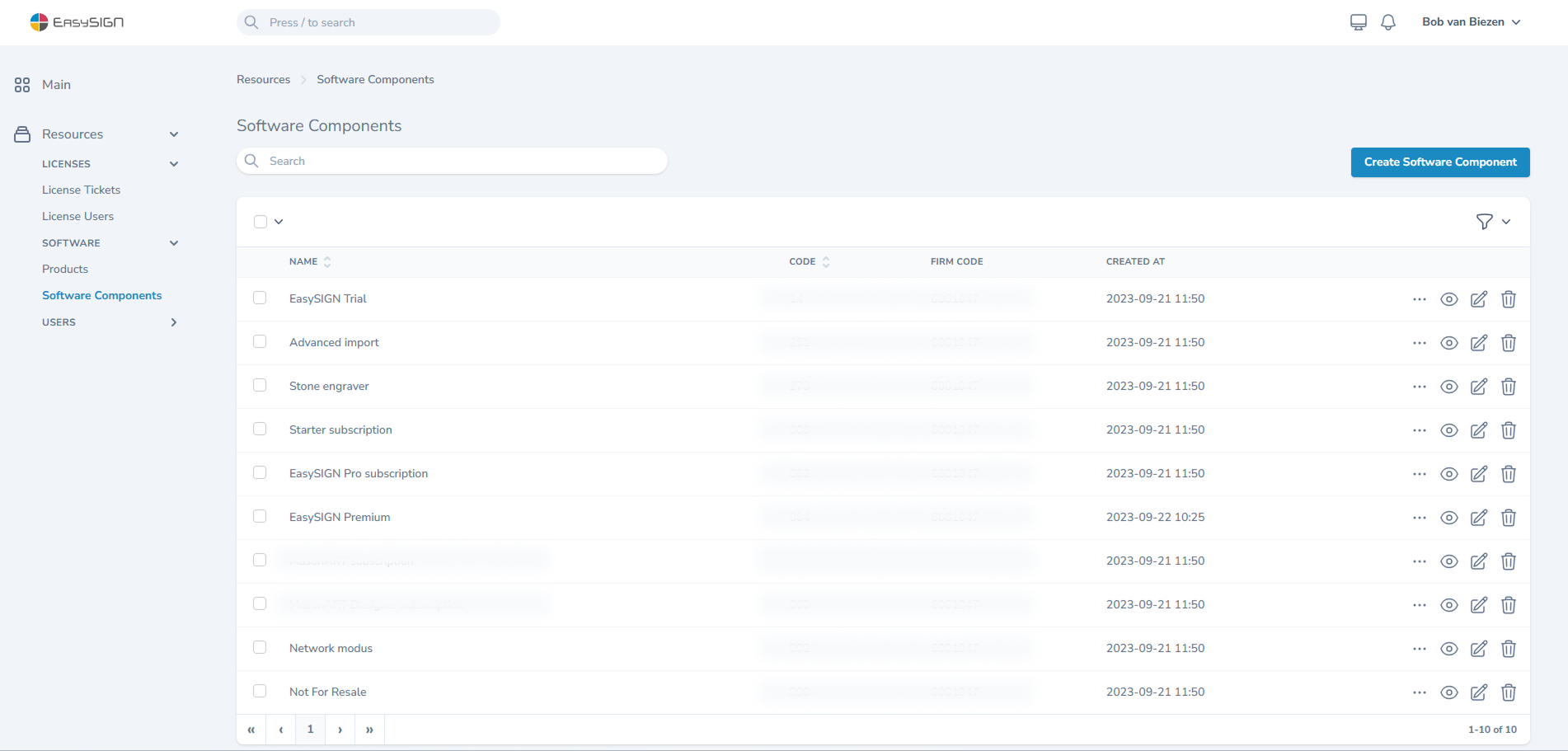Open Software Components sidebar item

tap(101, 295)
